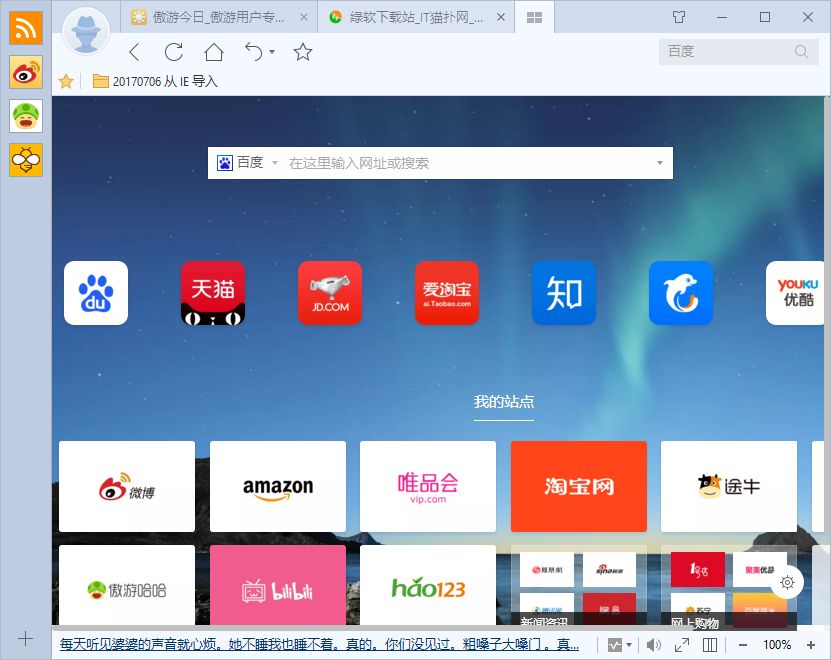Click the incognito user avatar
This screenshot has height=660, width=831.
tap(86, 30)
